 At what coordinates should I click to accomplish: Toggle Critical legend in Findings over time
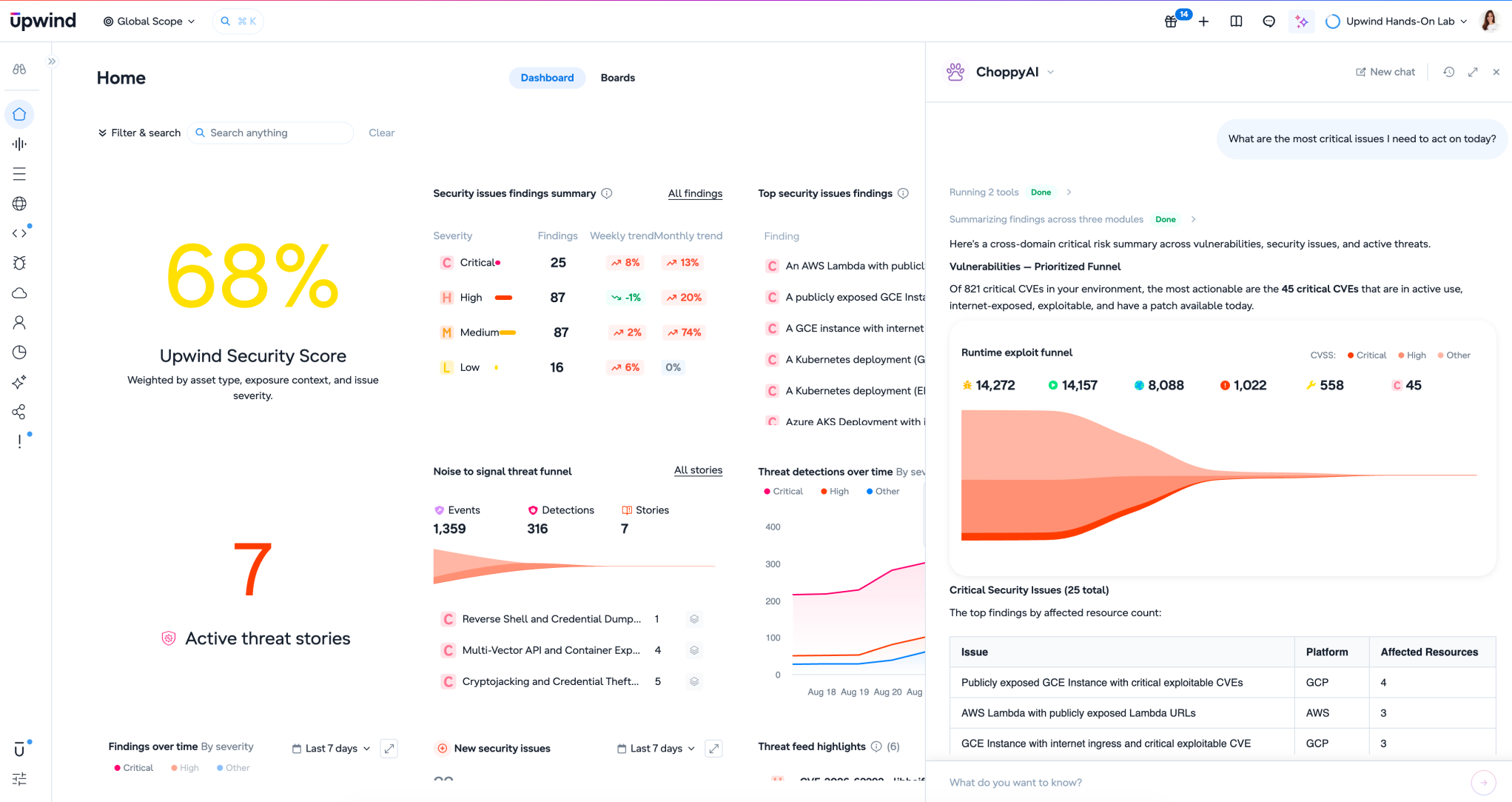coord(133,768)
